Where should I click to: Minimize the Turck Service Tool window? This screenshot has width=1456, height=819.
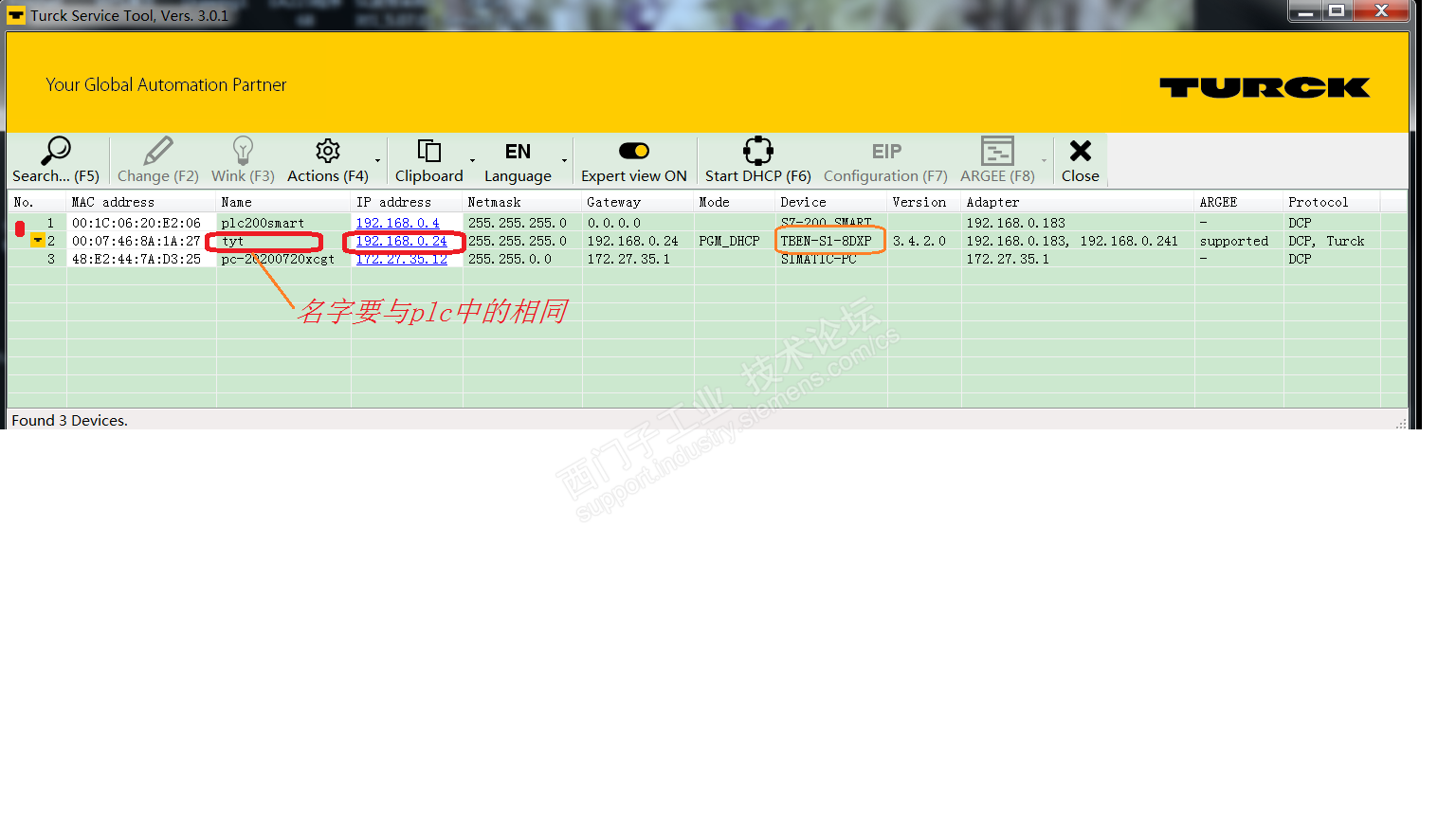(x=1306, y=11)
